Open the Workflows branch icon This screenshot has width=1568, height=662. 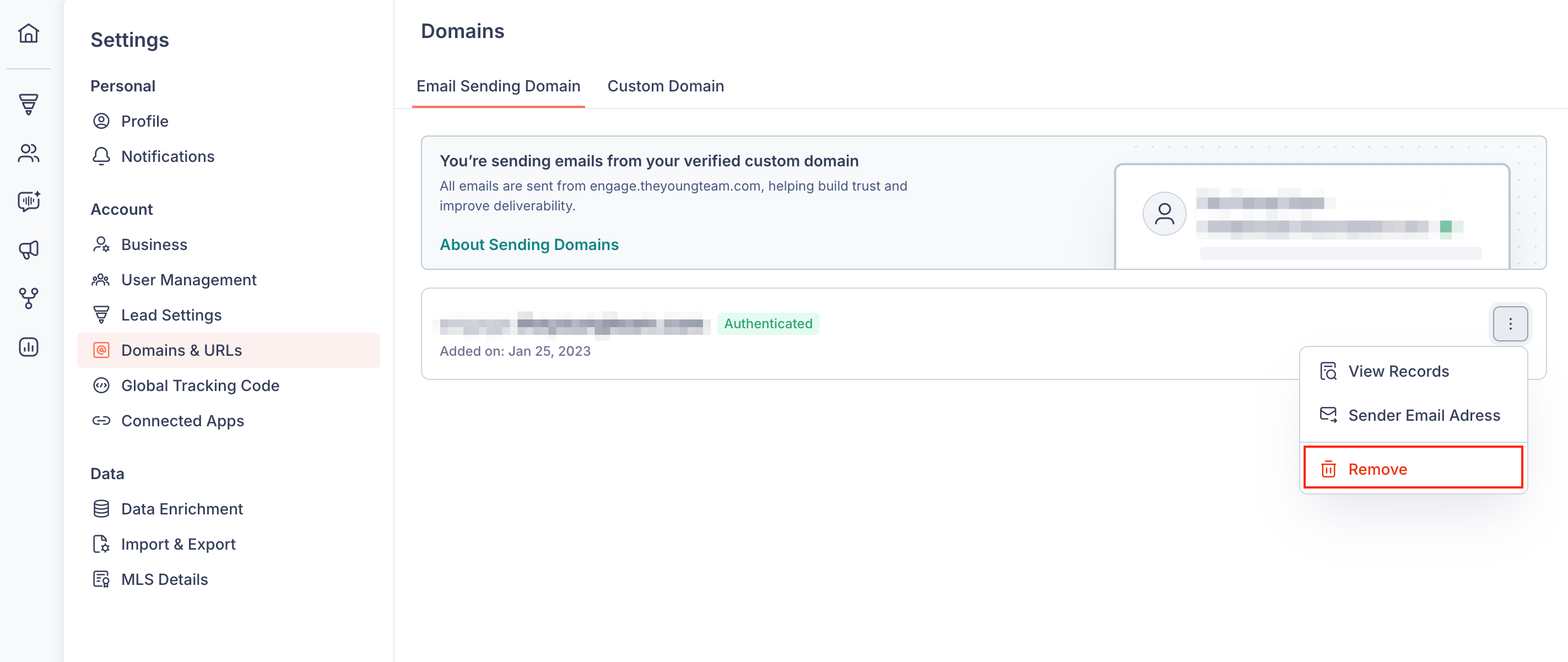click(29, 298)
